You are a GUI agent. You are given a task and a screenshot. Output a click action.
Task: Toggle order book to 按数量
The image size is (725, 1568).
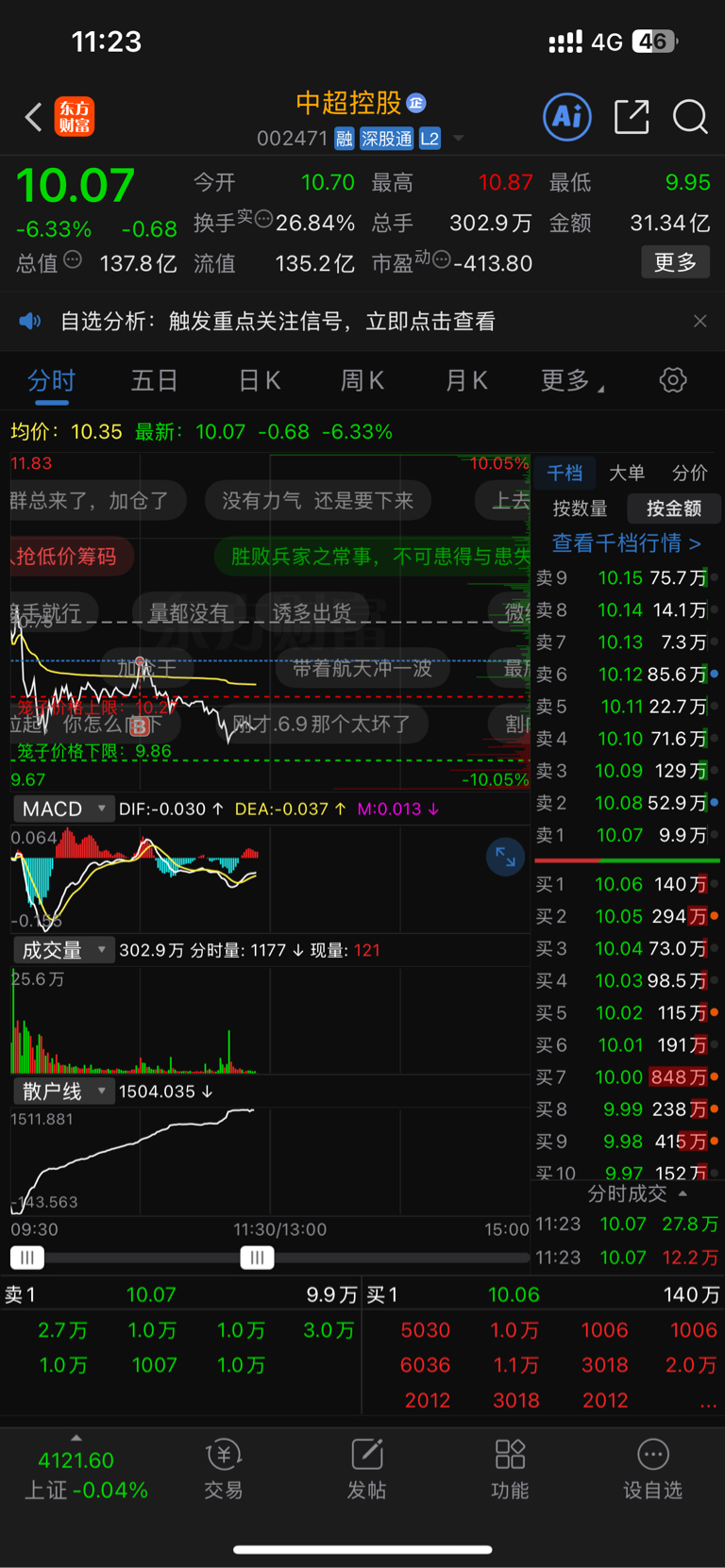[580, 509]
